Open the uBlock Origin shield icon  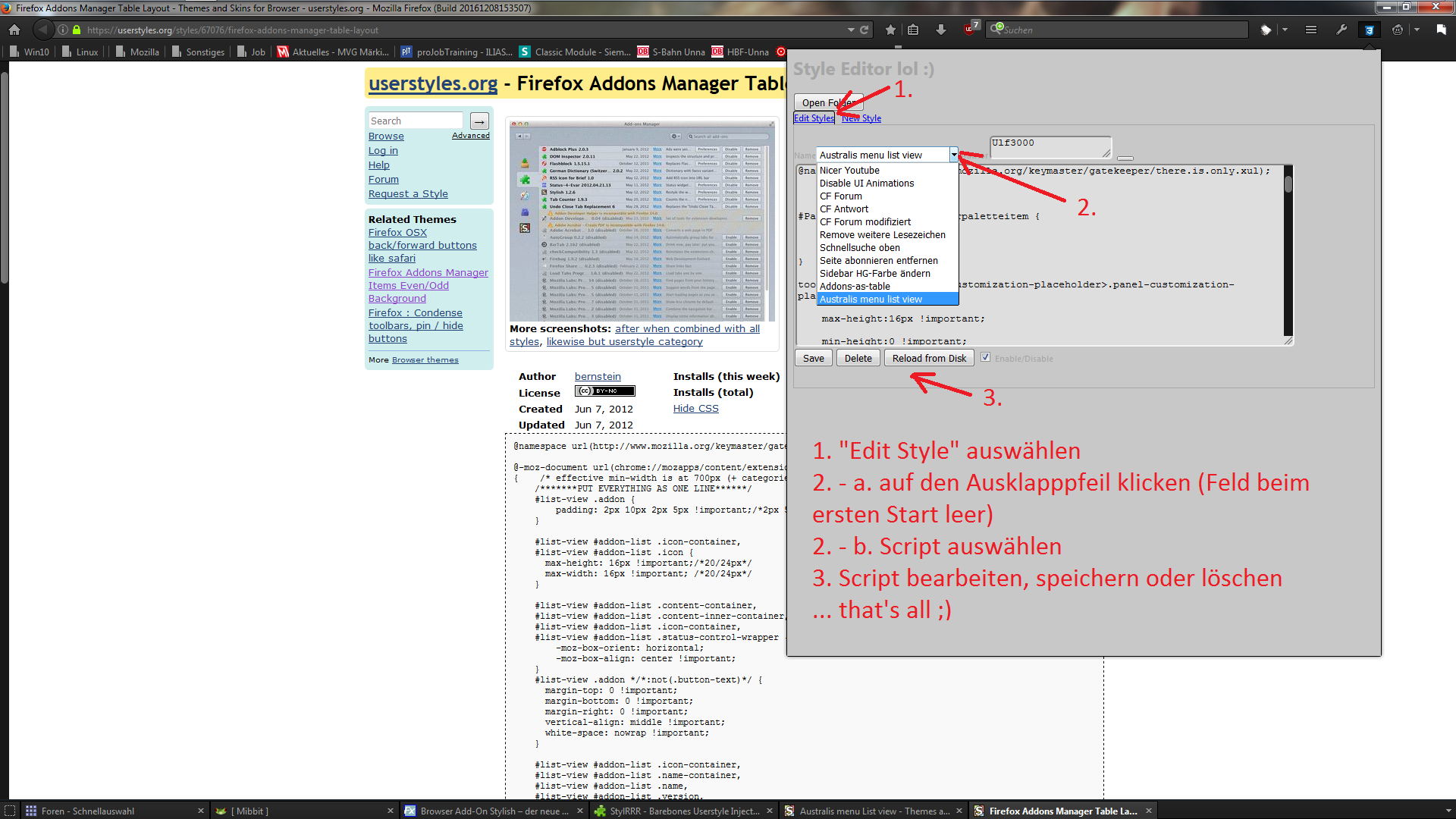(x=970, y=30)
